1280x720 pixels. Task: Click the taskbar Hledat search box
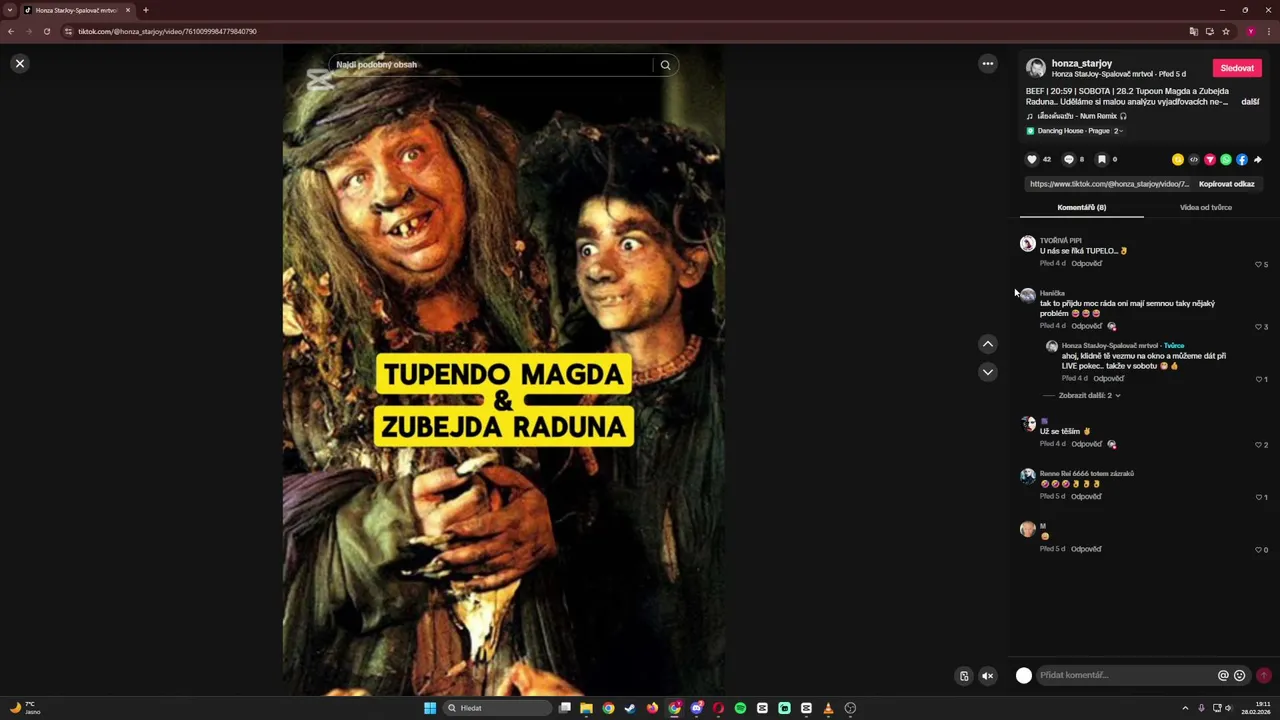[497, 708]
